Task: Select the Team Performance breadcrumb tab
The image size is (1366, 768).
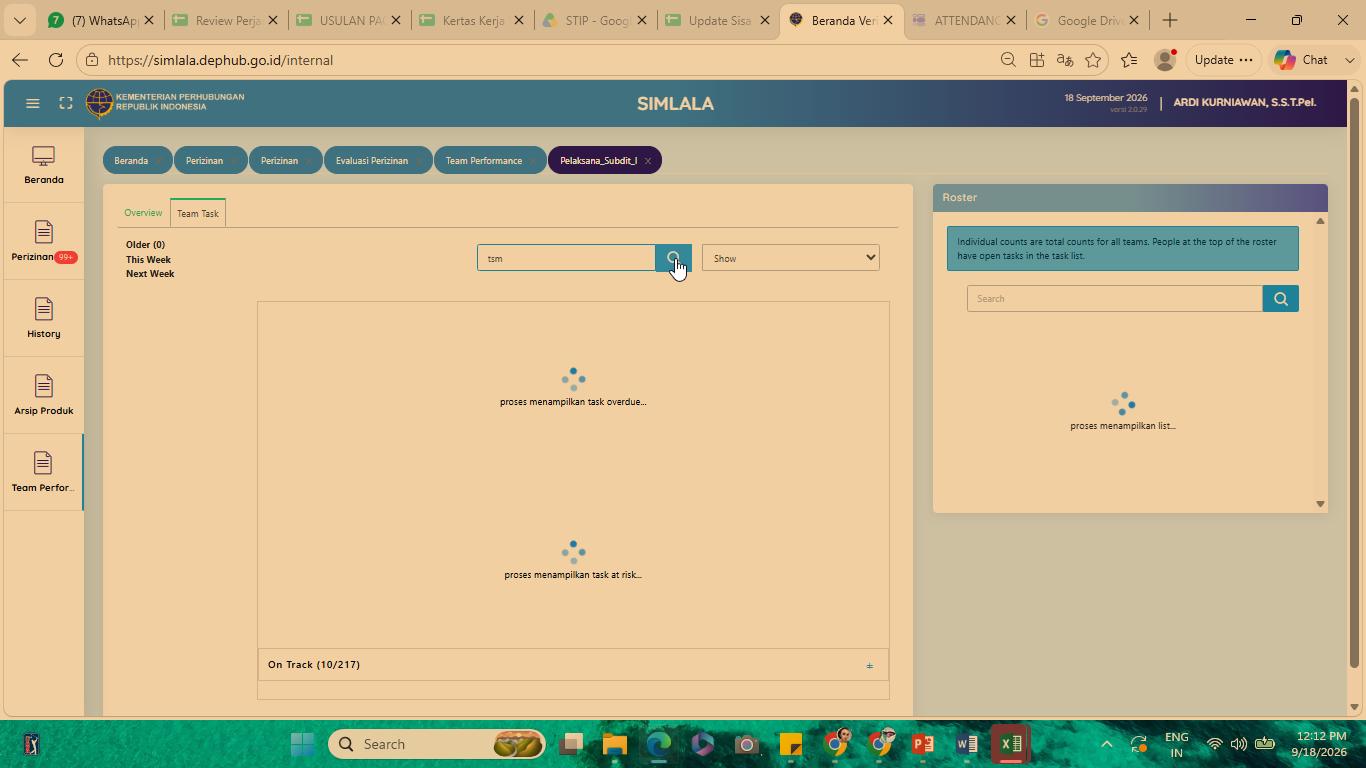Action: coord(484,160)
